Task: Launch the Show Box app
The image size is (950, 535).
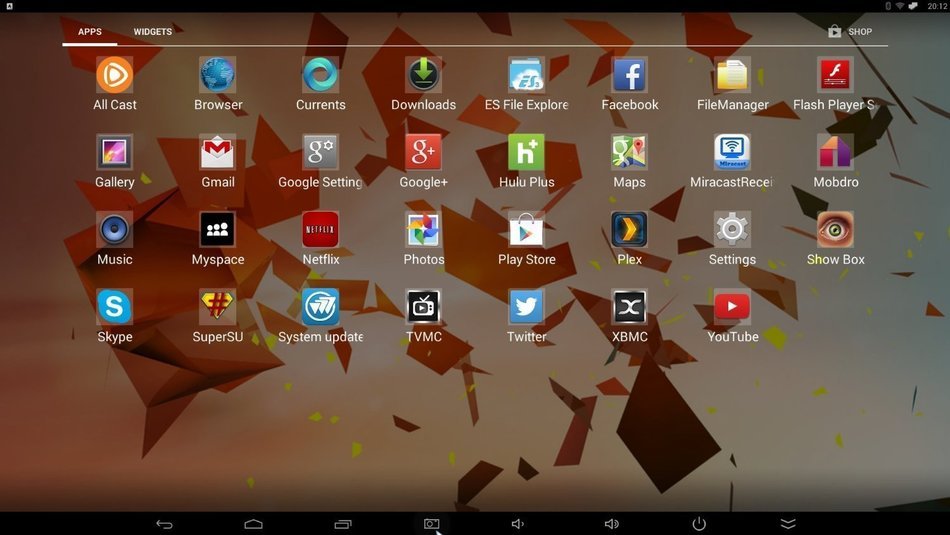Action: [x=835, y=229]
